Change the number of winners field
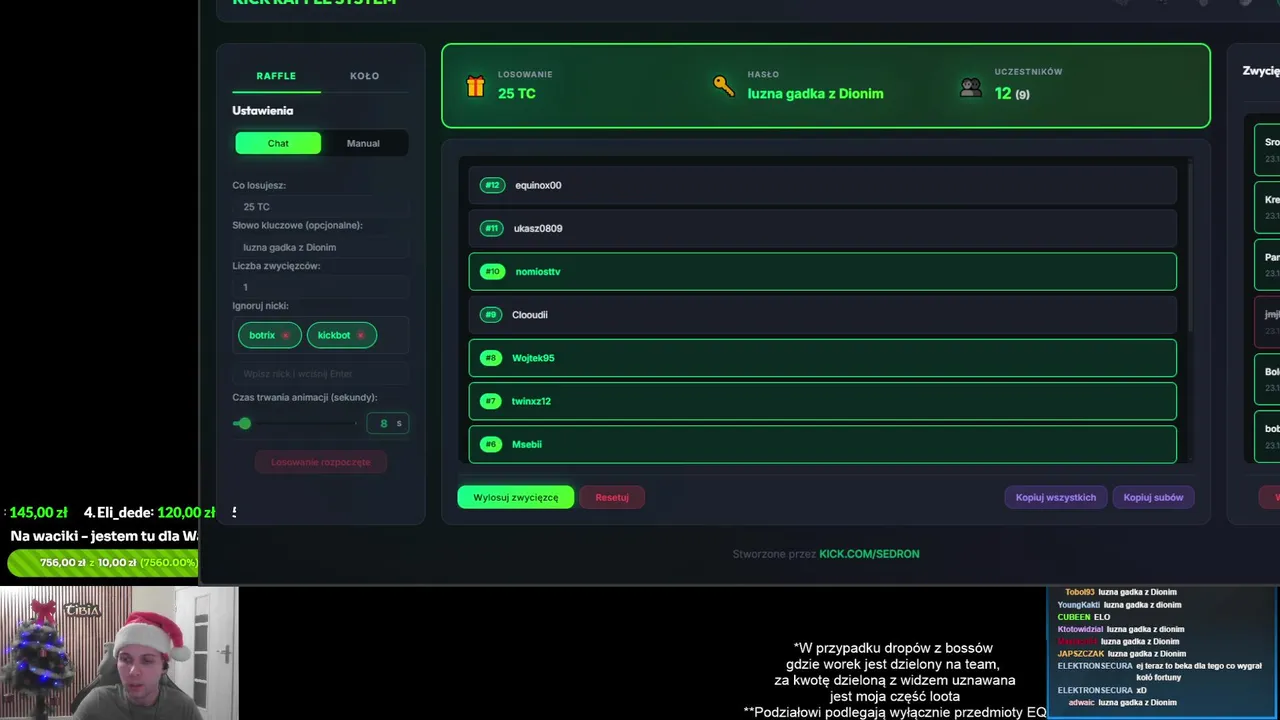 tap(321, 287)
